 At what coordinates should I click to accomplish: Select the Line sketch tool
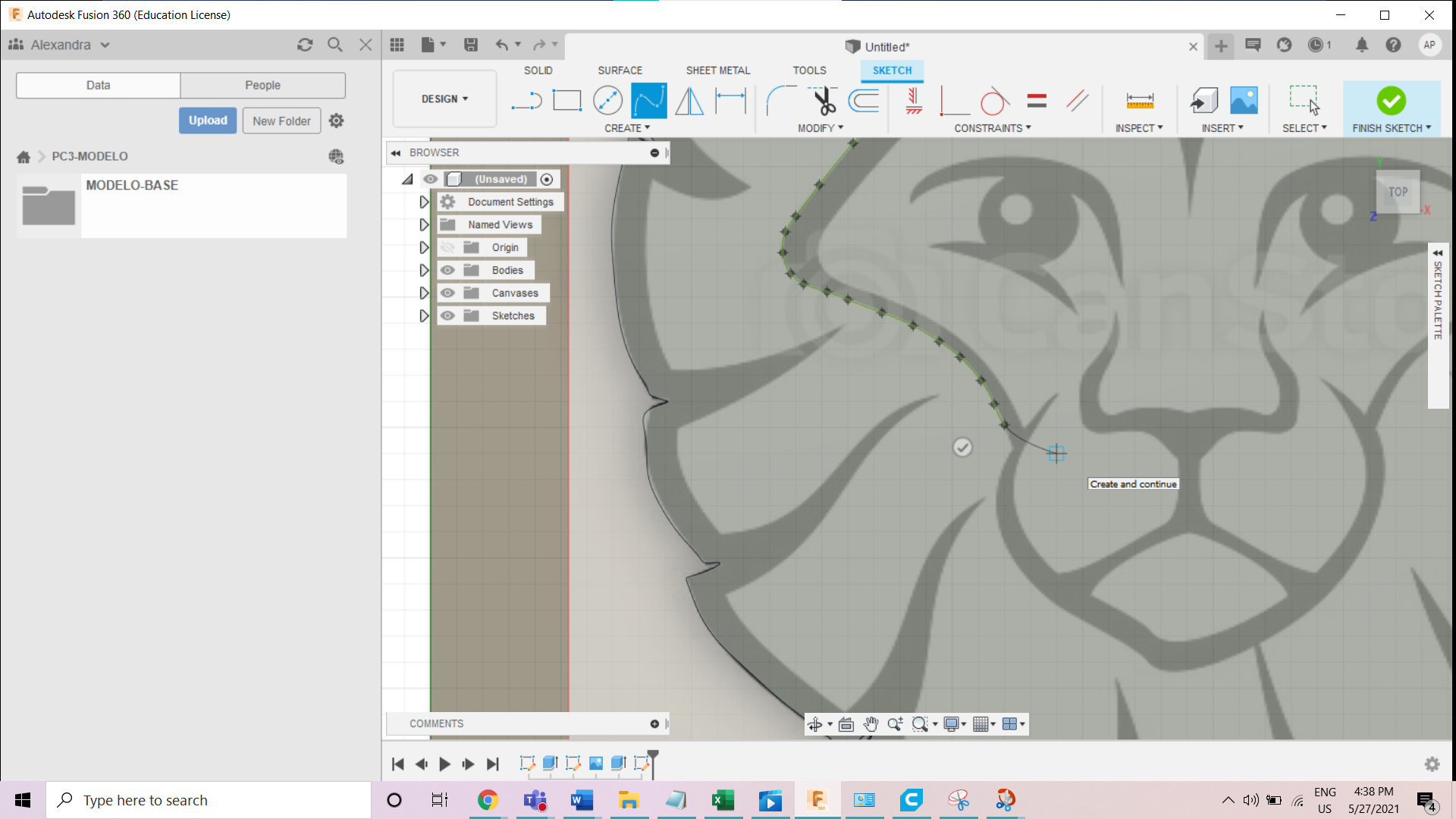click(526, 100)
